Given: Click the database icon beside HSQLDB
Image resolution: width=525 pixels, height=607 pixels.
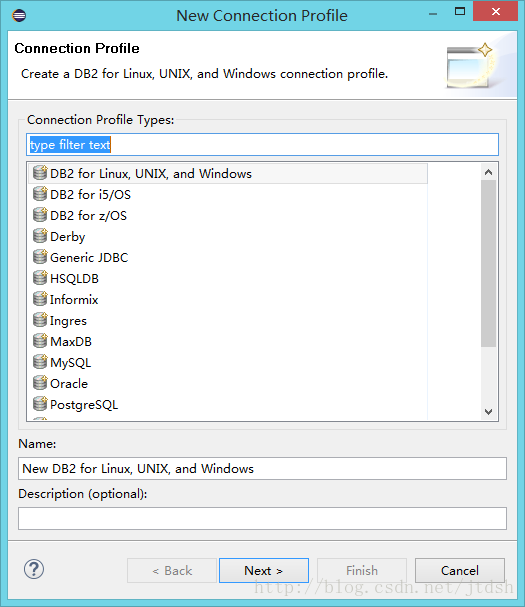Looking at the screenshot, I should 40,278.
